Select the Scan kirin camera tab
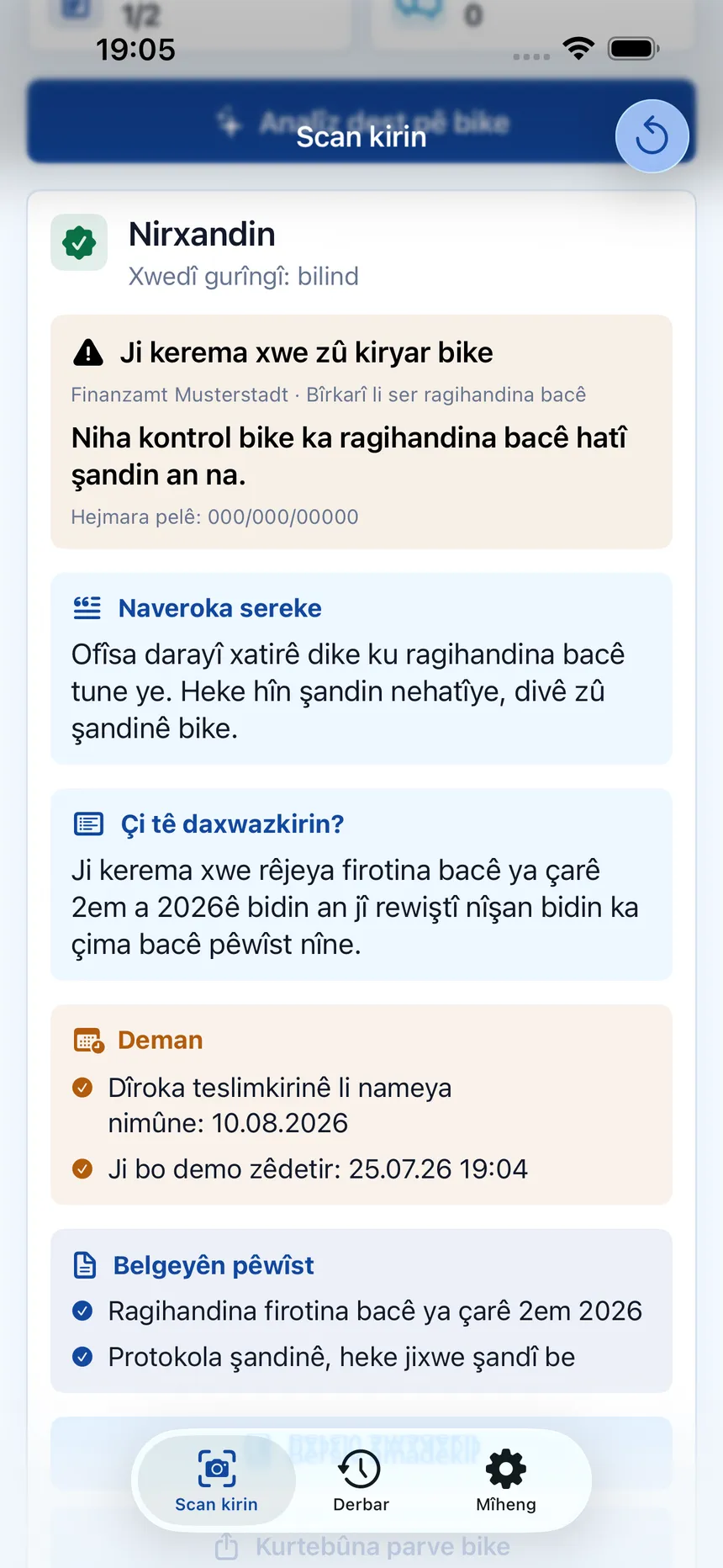 pos(217,1481)
